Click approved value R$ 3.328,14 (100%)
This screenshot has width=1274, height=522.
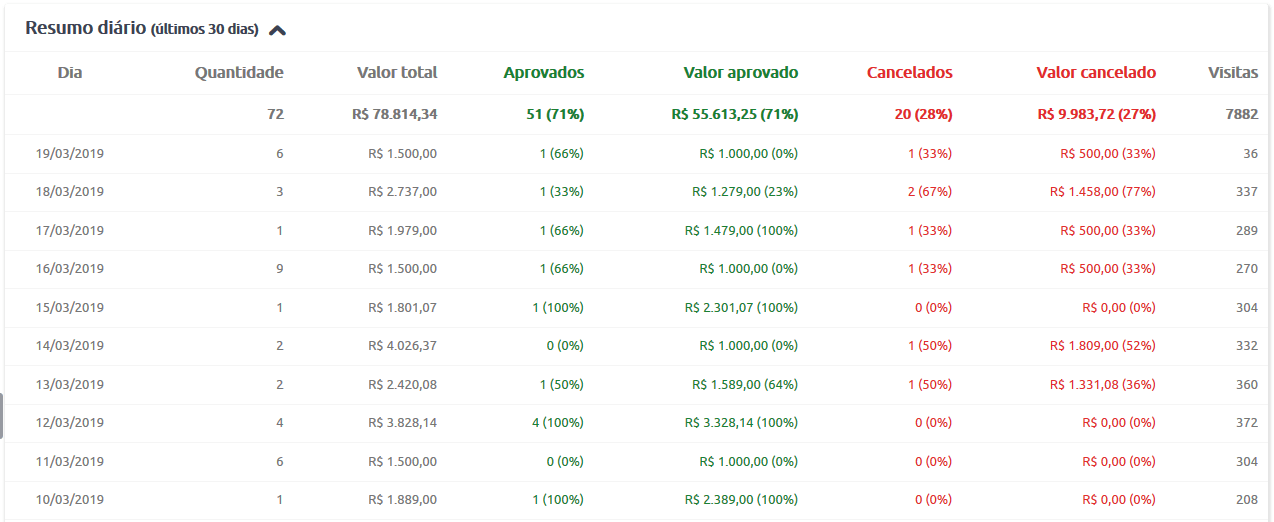(x=742, y=423)
